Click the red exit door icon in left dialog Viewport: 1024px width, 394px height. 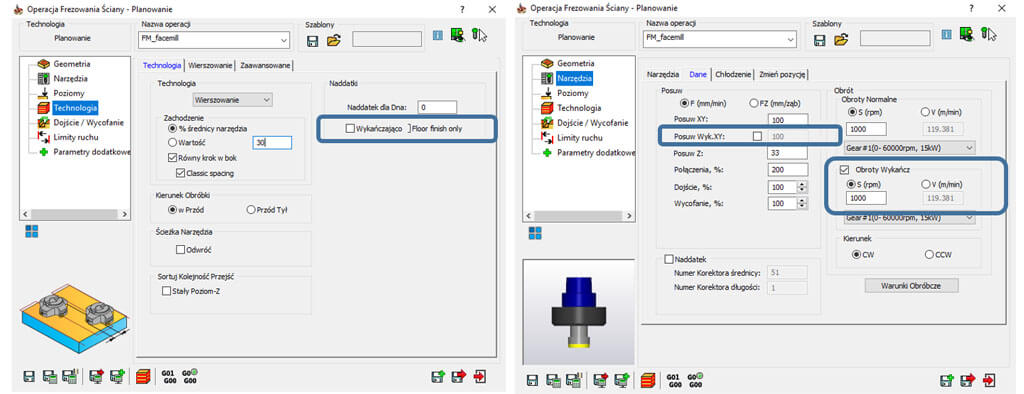coord(481,377)
